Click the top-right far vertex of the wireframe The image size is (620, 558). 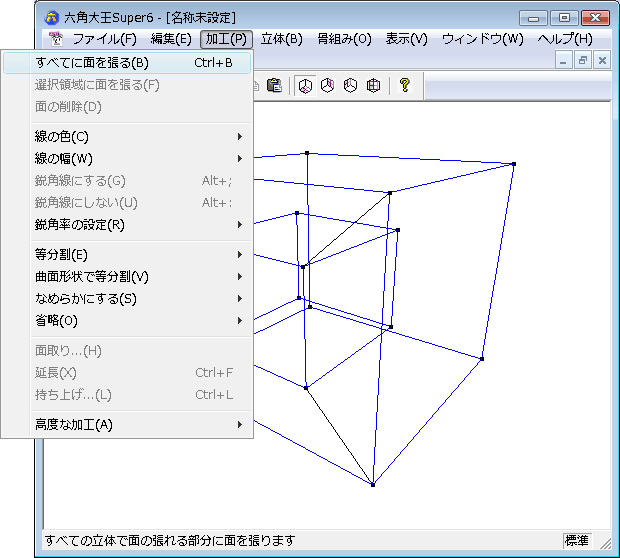tap(514, 164)
